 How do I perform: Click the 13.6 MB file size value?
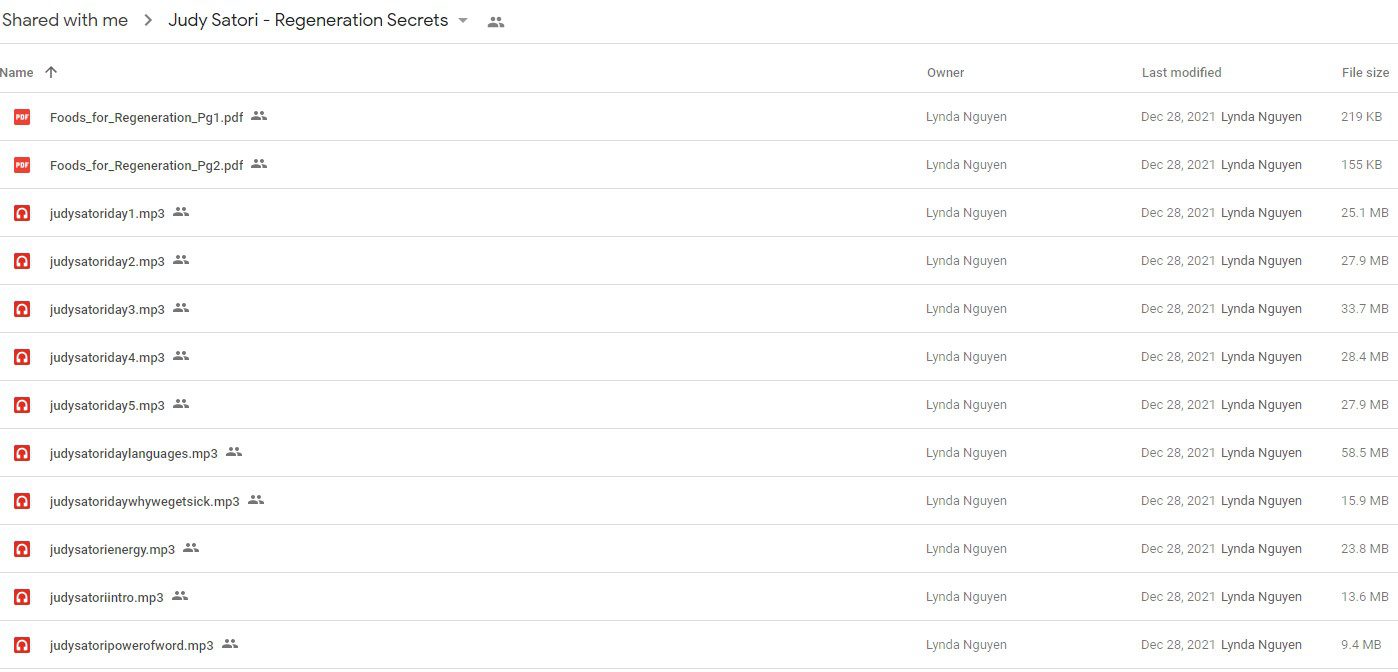point(1365,597)
